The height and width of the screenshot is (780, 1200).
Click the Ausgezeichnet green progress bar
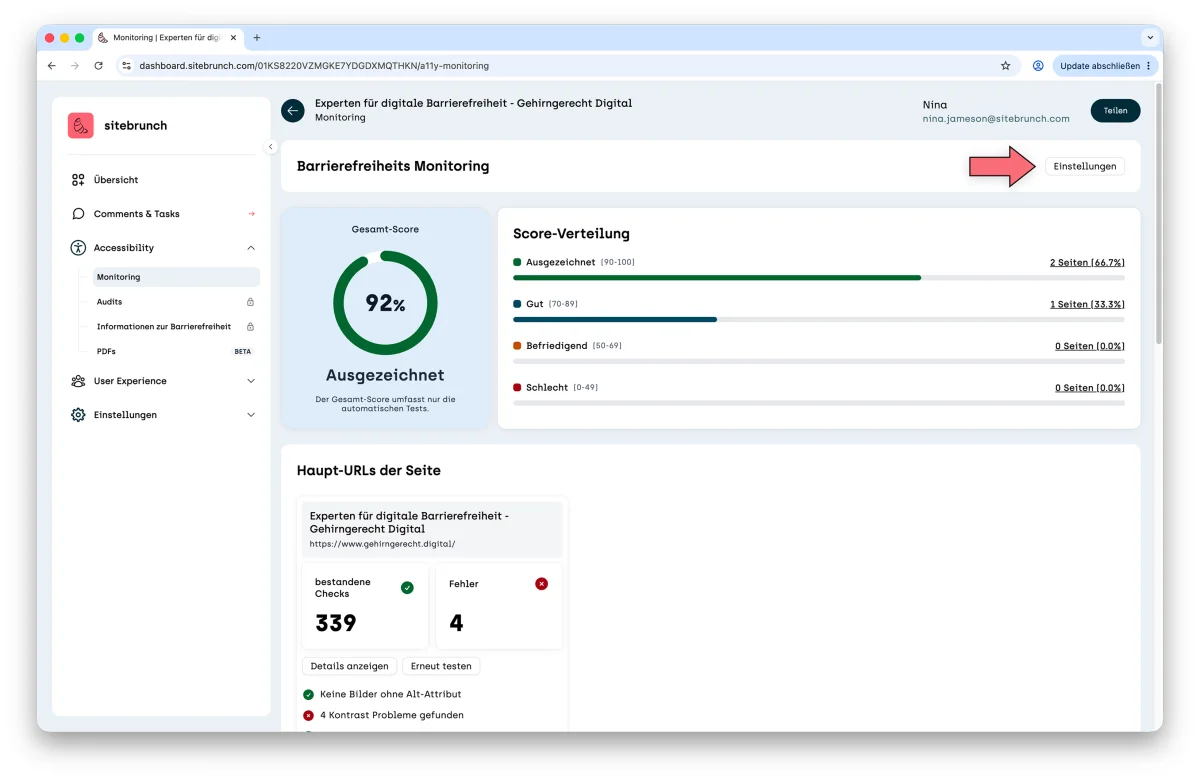pyautogui.click(x=717, y=277)
